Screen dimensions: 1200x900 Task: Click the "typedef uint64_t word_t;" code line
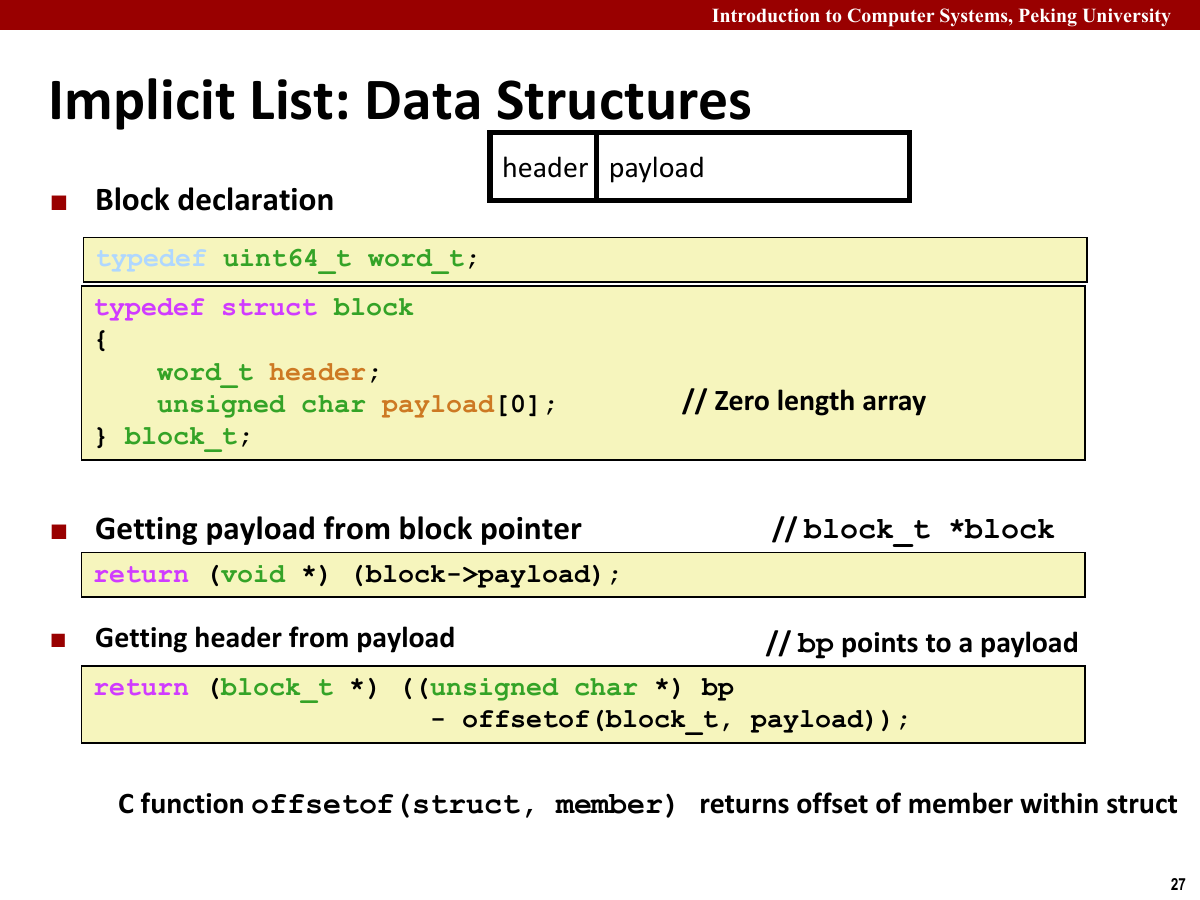coord(287,260)
